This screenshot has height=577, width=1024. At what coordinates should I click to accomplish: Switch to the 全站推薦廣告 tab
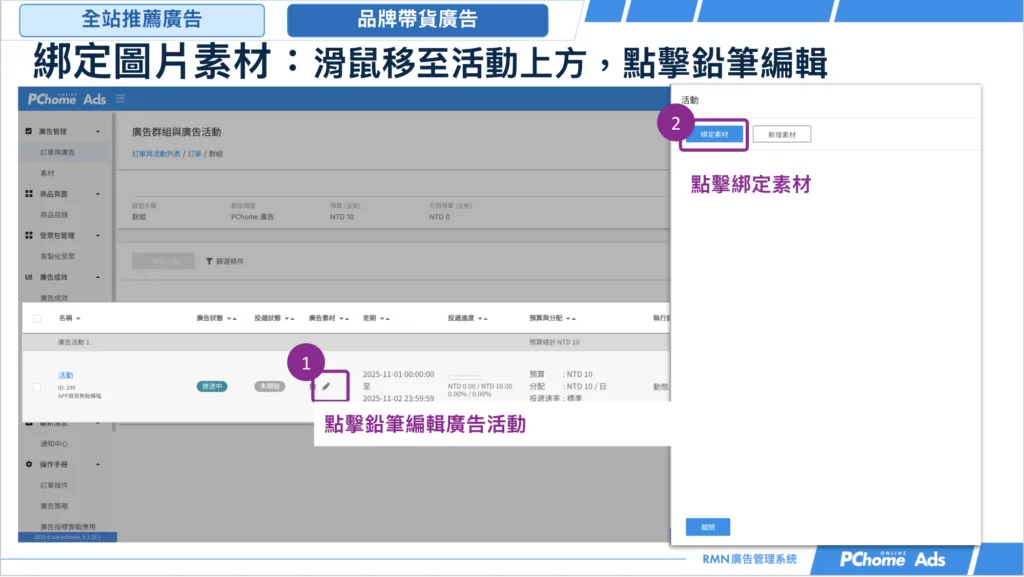click(142, 20)
